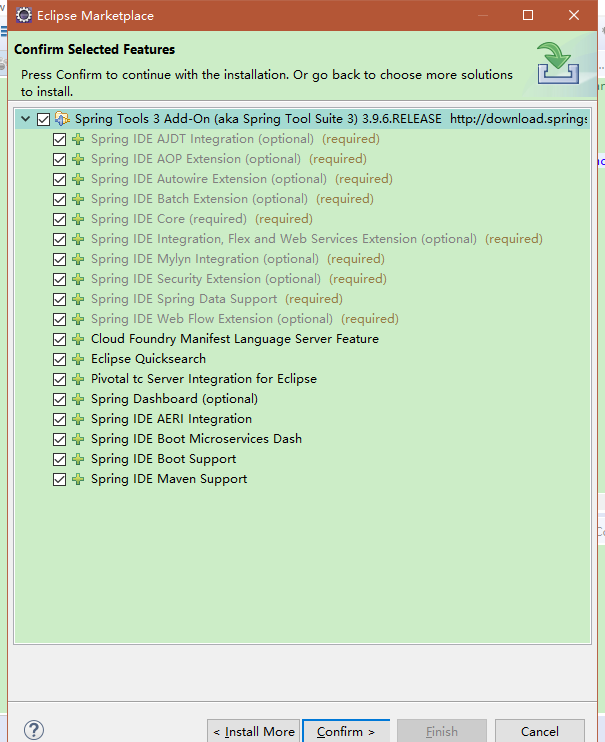Viewport: 605px width, 742px height.
Task: Click the plus icon beside Spring IDE Autowire Extension
Action: coord(78,179)
